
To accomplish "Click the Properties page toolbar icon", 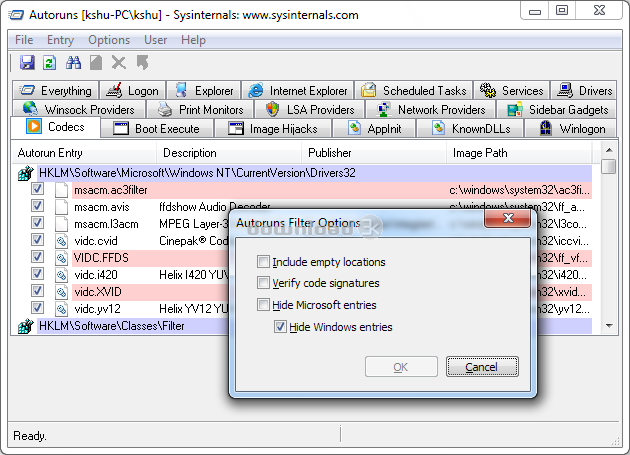I will [x=96, y=63].
